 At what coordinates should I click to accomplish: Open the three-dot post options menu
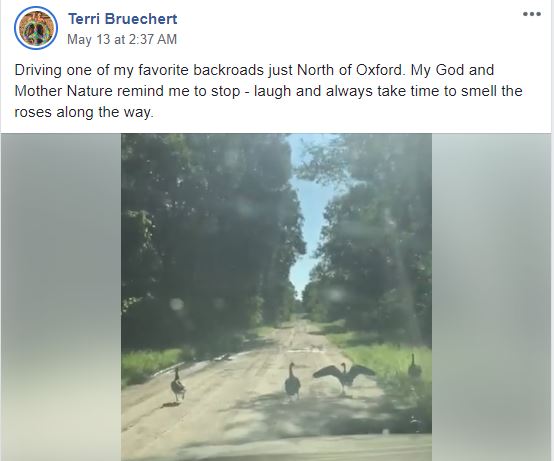(x=532, y=14)
